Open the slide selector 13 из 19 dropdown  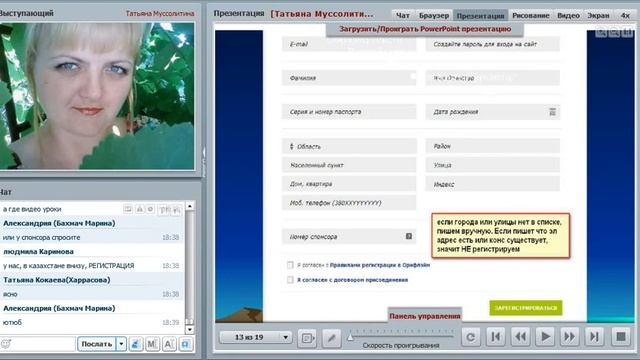(256, 338)
